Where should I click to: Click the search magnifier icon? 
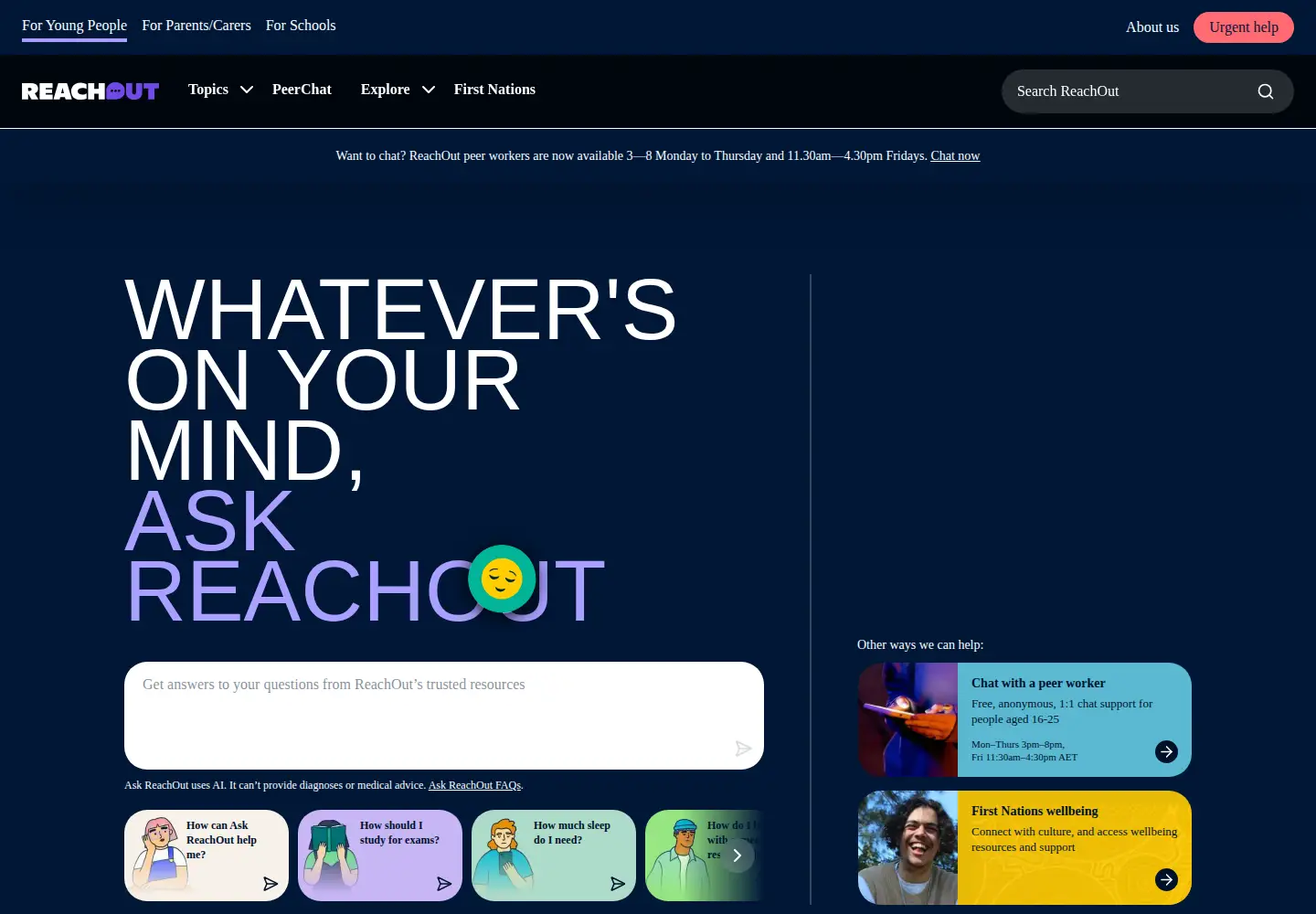[1266, 91]
